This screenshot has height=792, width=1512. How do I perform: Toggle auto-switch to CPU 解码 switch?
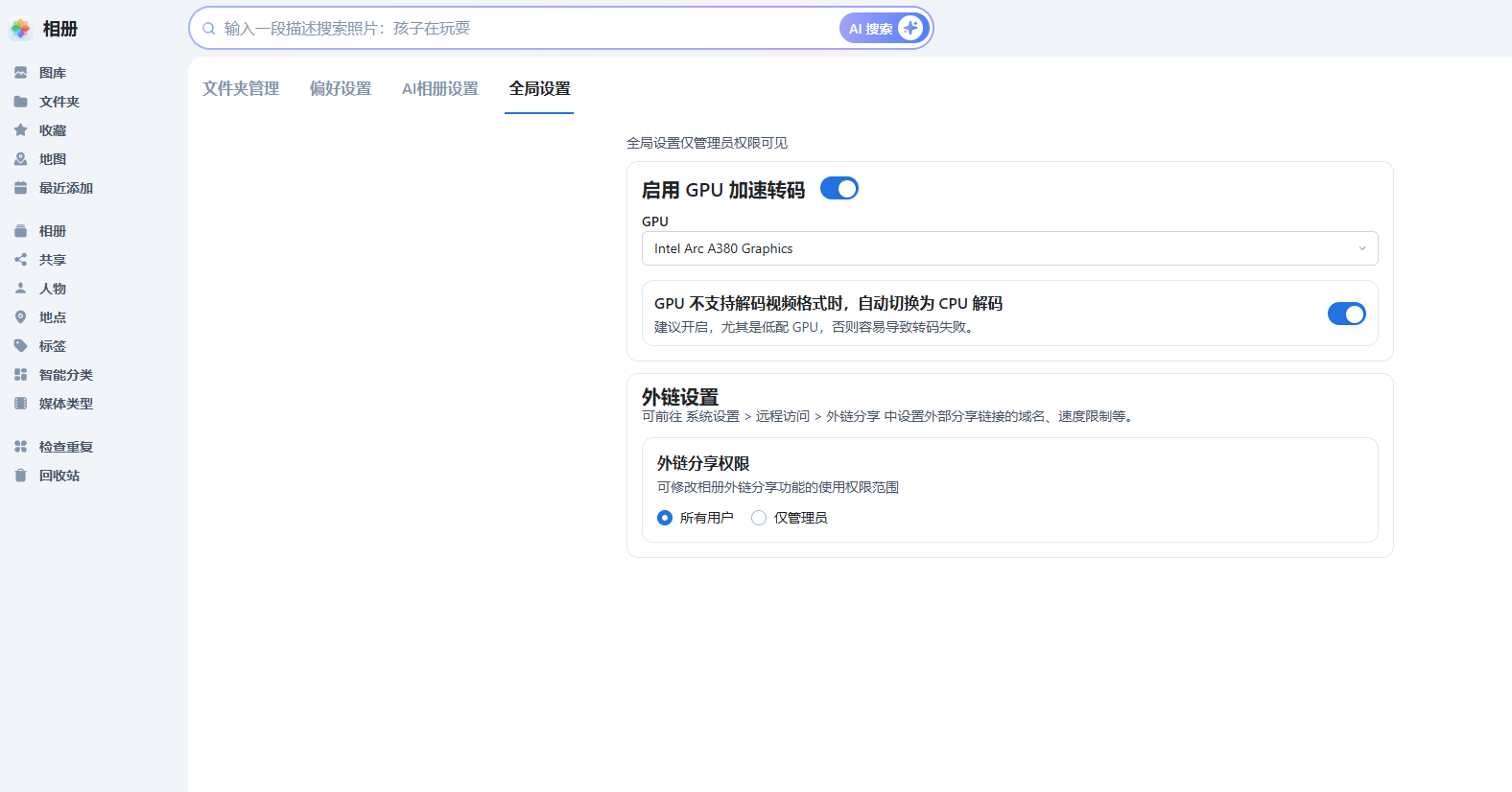click(1347, 314)
